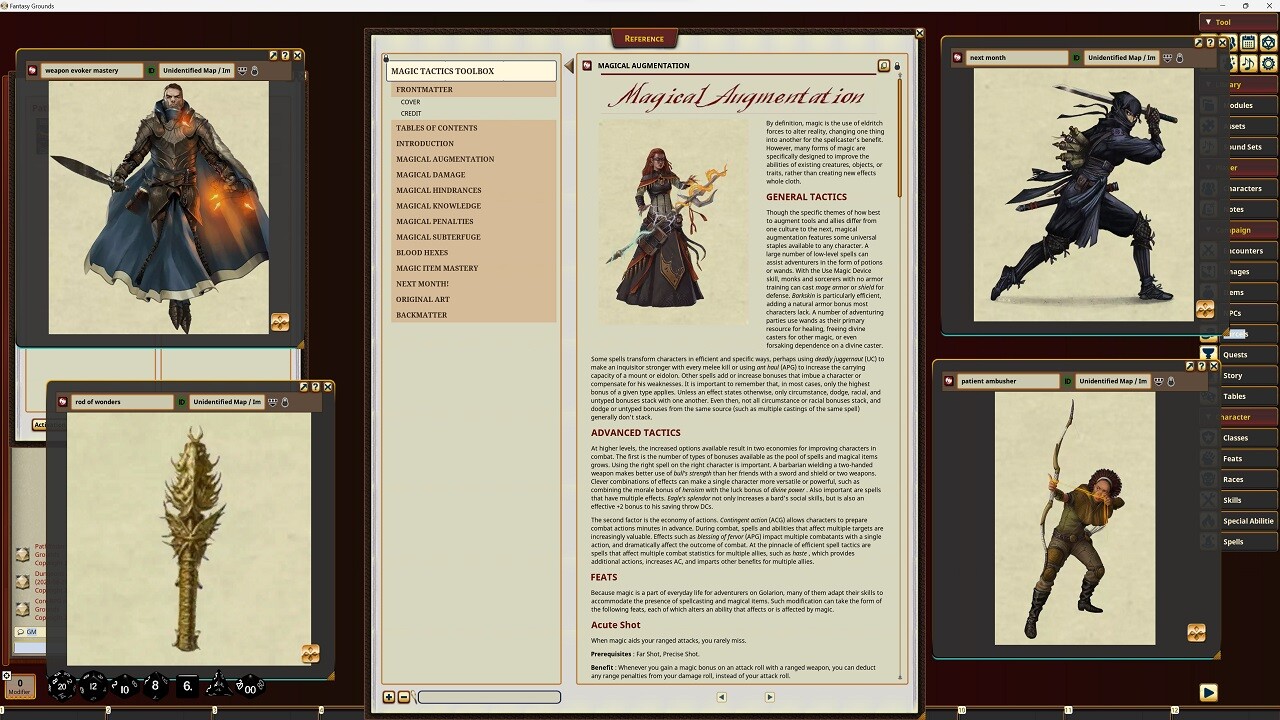The width and height of the screenshot is (1280, 720).
Task: Toggle the lock icon on the rod of wonders window
Action: [284, 402]
